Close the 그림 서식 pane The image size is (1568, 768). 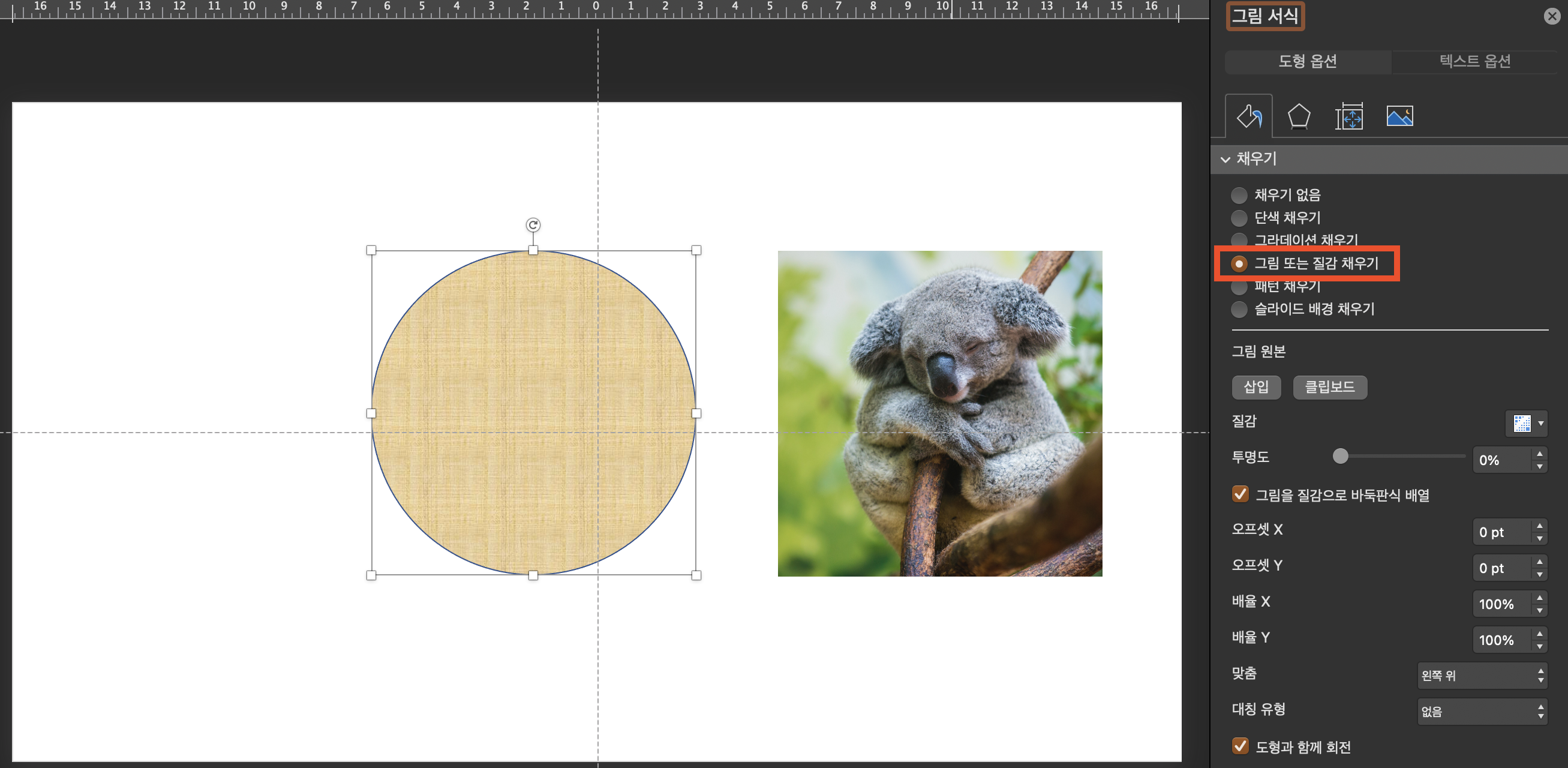click(1552, 16)
